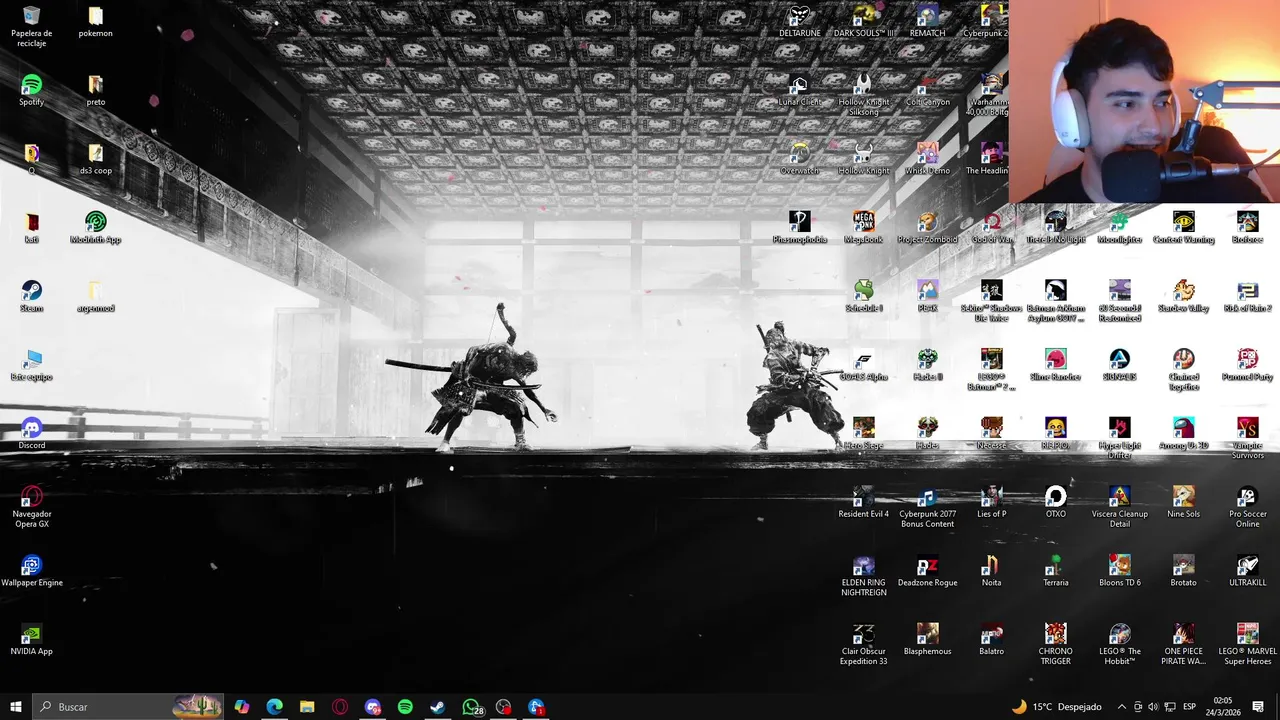Select the Among Us 3D shortcut
Screen dimensions: 1280x720
[x=1183, y=434]
